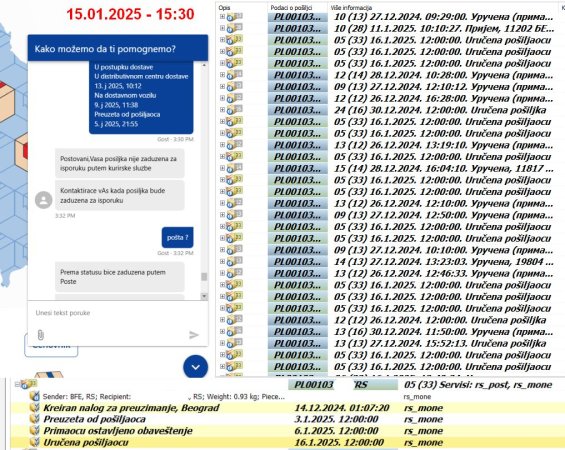Screen dimensions: 565x450
Task: Expand the row dated 11.1.2025. 10:10:27
Action: click(222, 28)
